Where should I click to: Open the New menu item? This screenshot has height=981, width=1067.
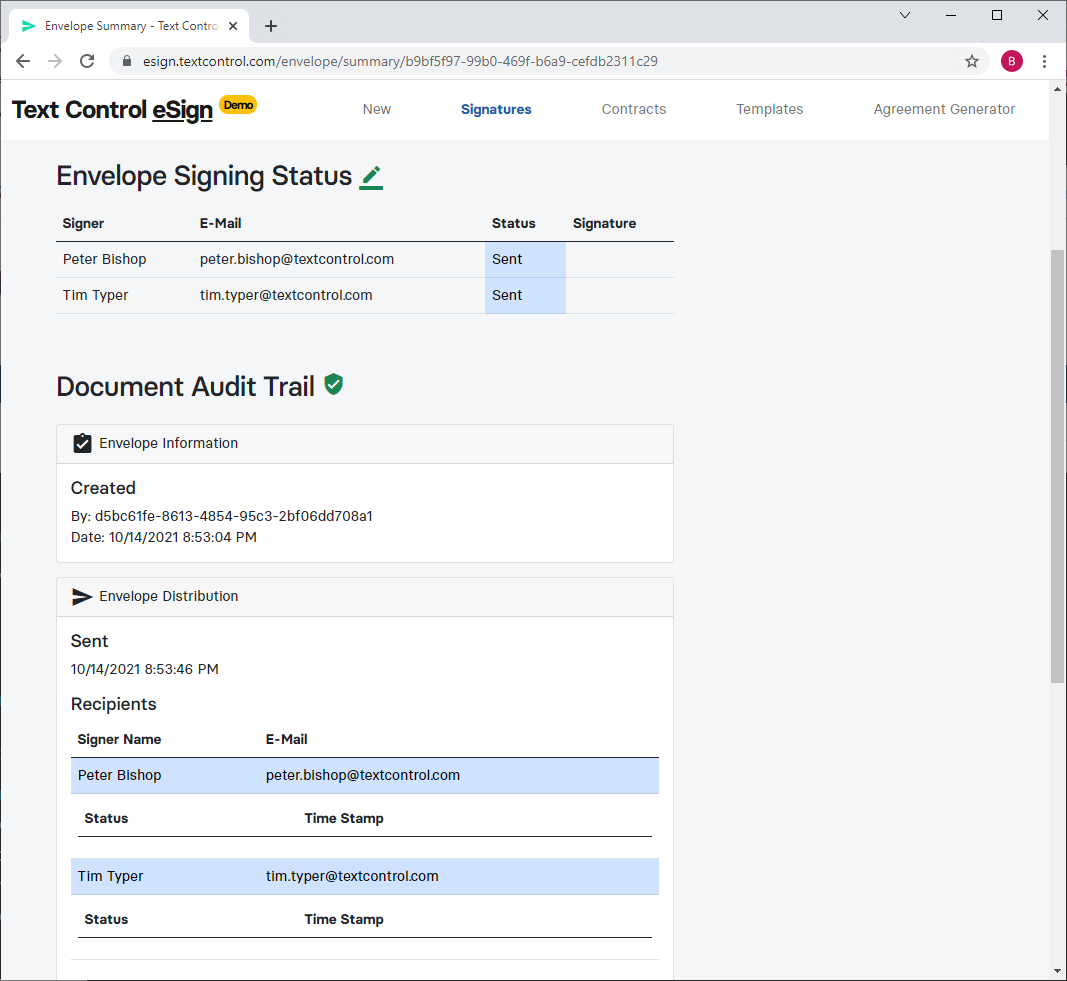point(377,110)
